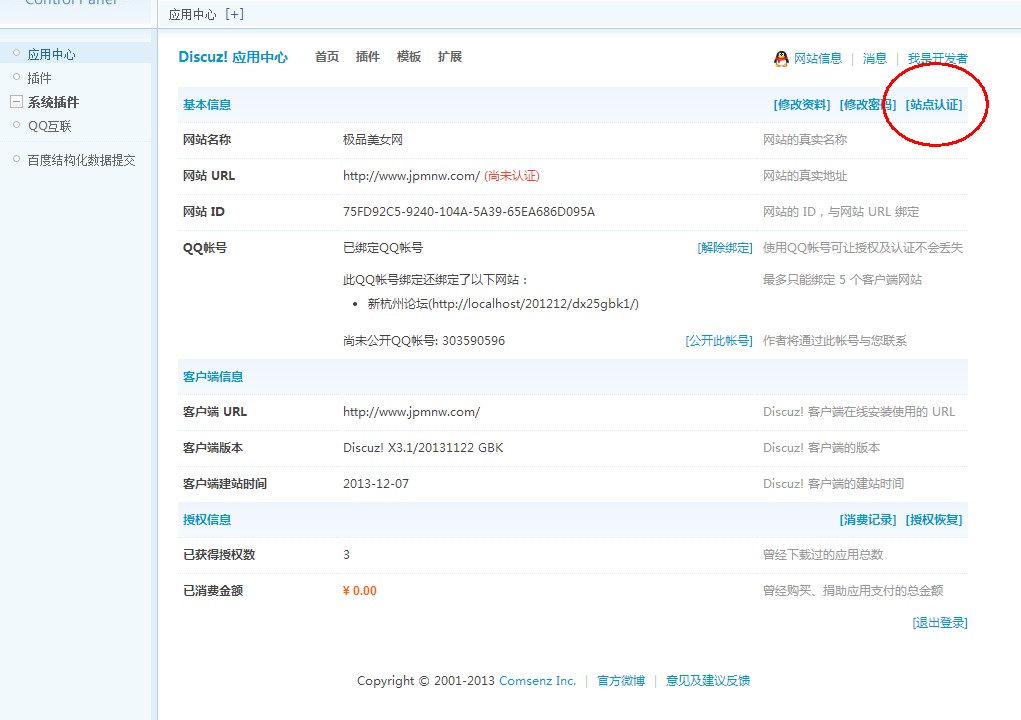Viewport: 1021px width, 720px height.
Task: Open 百度结构化数据提交 sidebar item
Action: tap(81, 160)
